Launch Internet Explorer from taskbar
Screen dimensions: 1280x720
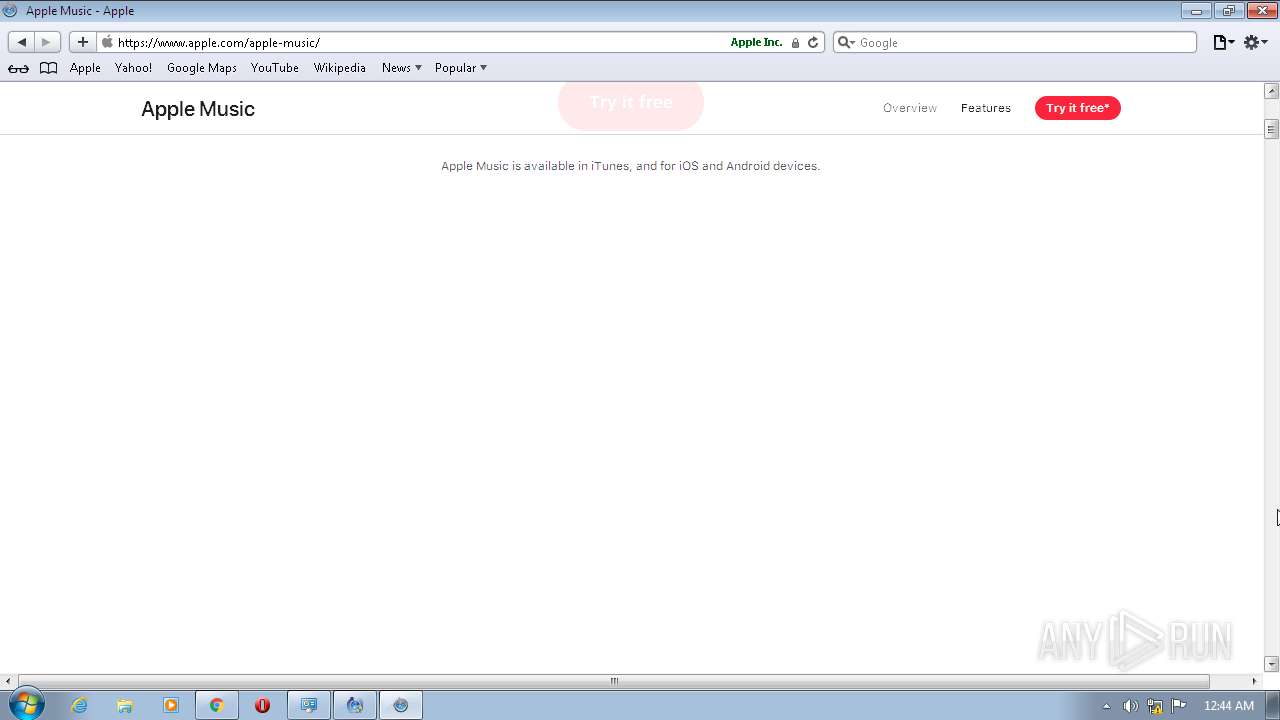point(79,705)
